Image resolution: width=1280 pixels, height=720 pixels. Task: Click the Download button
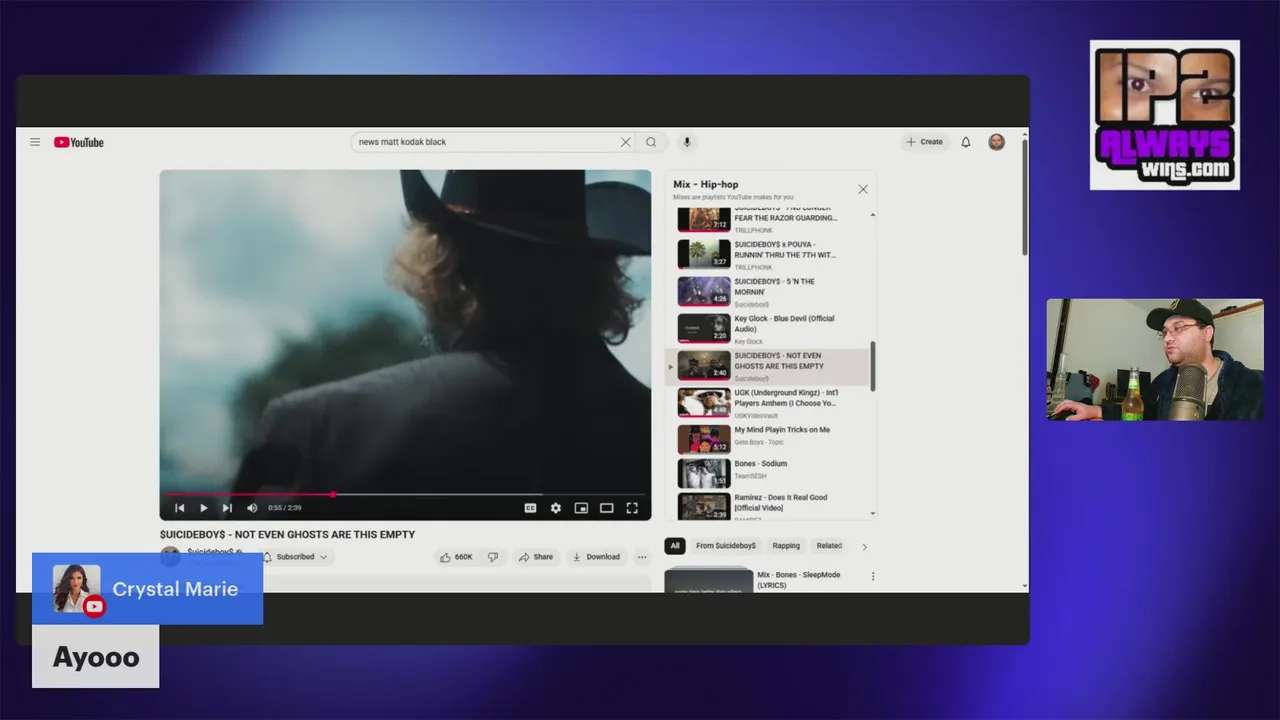(x=596, y=557)
